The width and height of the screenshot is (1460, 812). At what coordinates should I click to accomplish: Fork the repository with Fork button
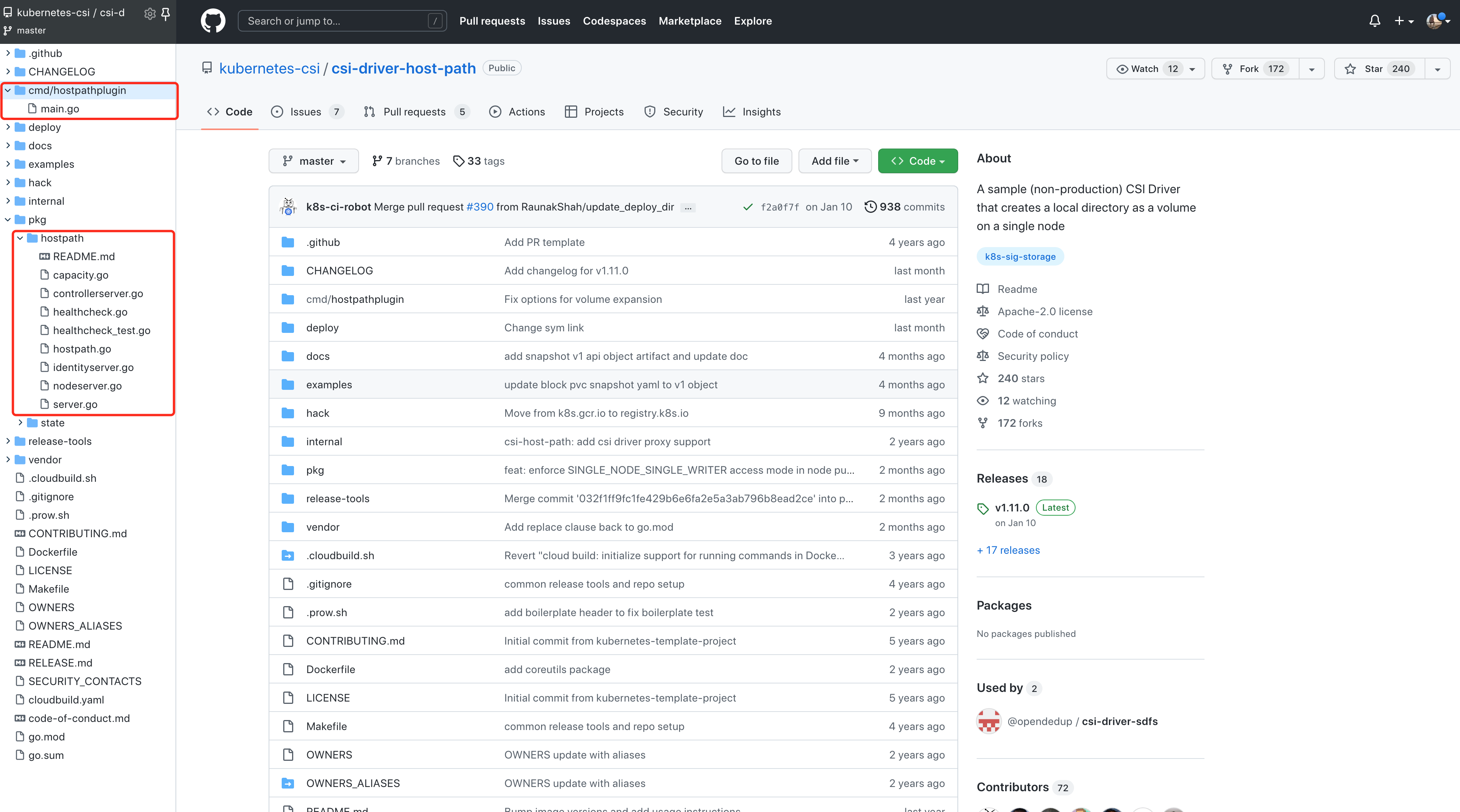click(x=1255, y=69)
